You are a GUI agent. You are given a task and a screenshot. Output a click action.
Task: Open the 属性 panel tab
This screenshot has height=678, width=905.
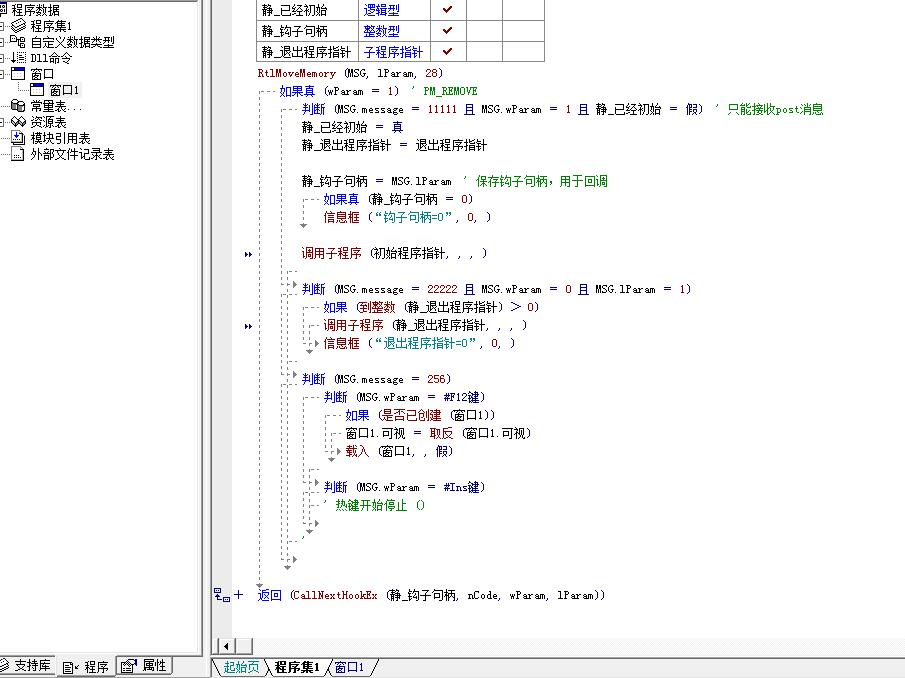pos(145,666)
